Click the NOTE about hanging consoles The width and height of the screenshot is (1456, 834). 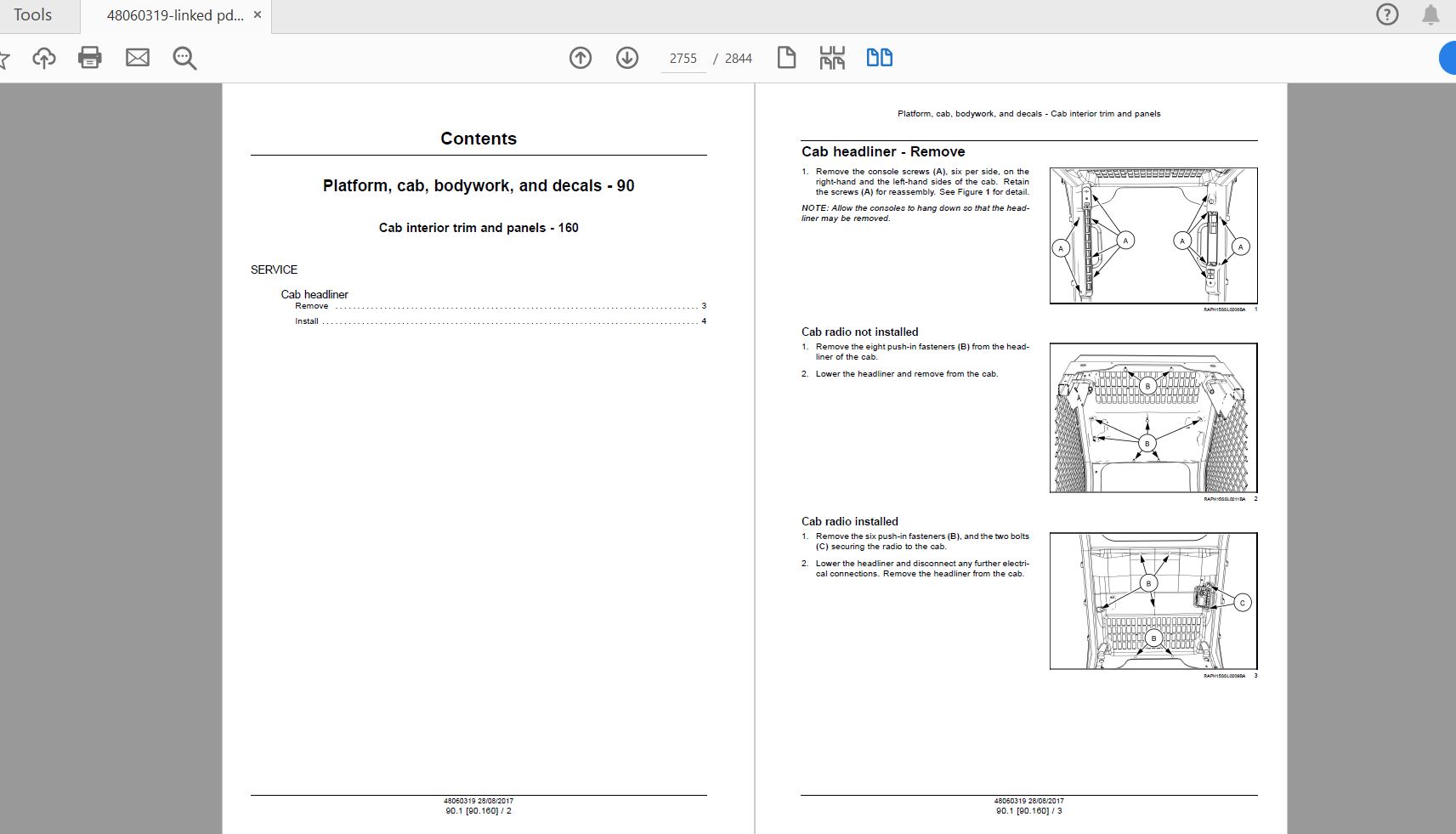(915, 213)
